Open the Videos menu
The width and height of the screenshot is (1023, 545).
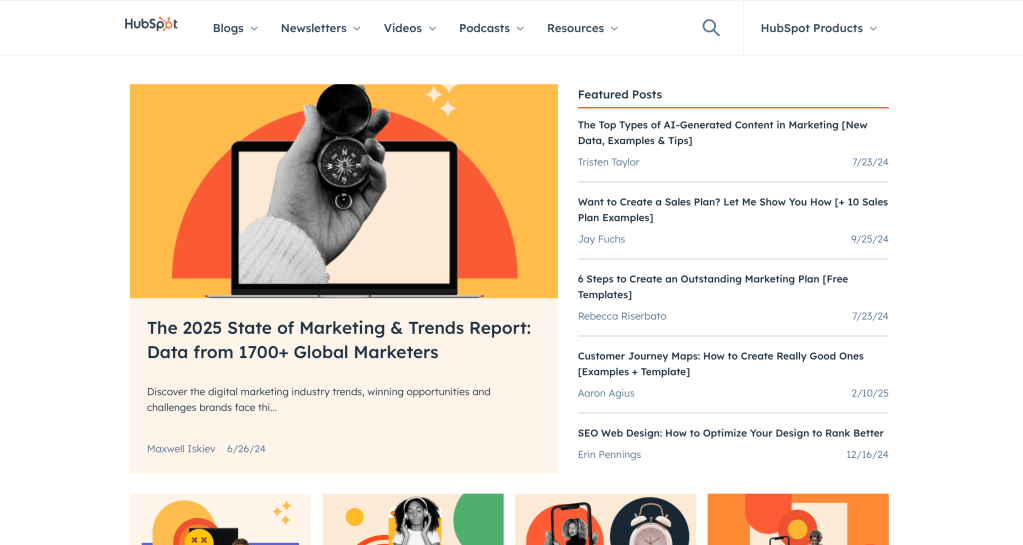(410, 28)
